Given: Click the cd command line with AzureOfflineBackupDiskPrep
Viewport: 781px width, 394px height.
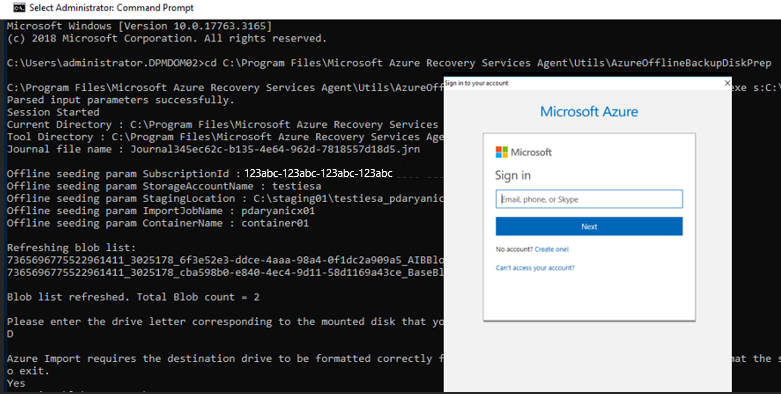Looking at the screenshot, I should (x=389, y=63).
